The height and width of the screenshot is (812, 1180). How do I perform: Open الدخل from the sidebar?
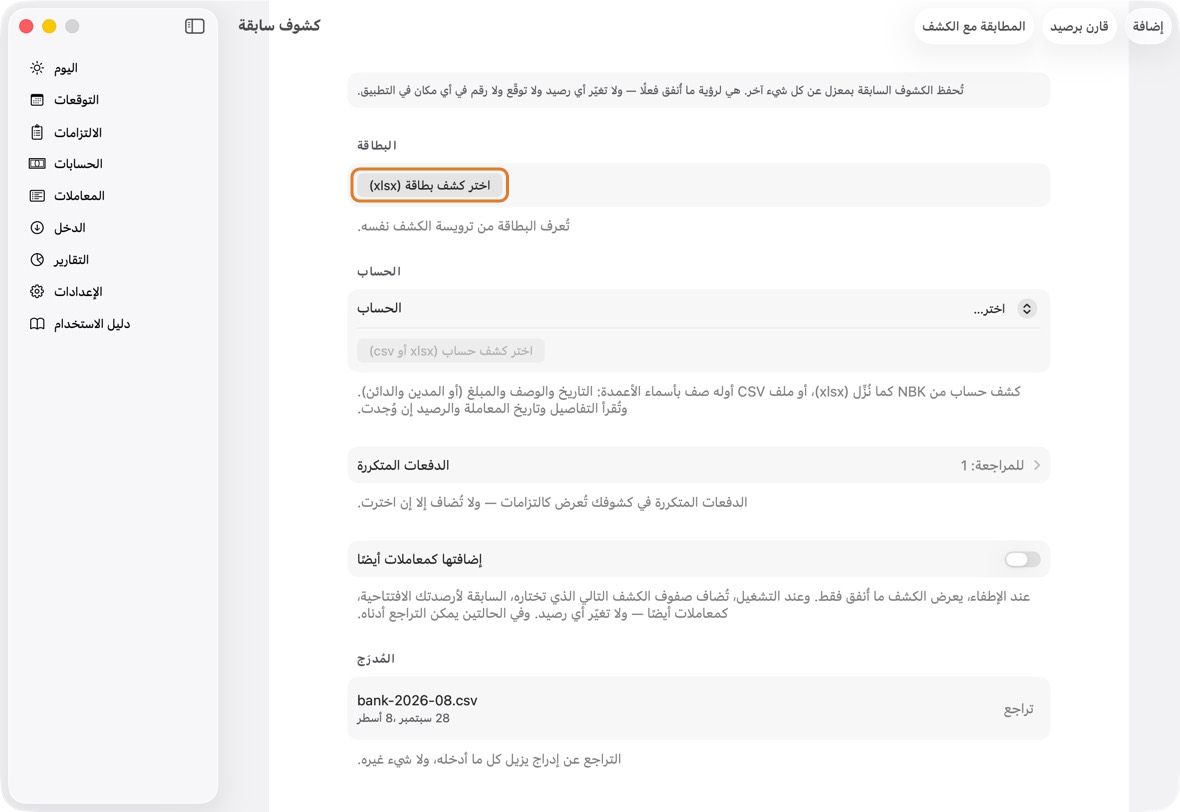tap(113, 228)
